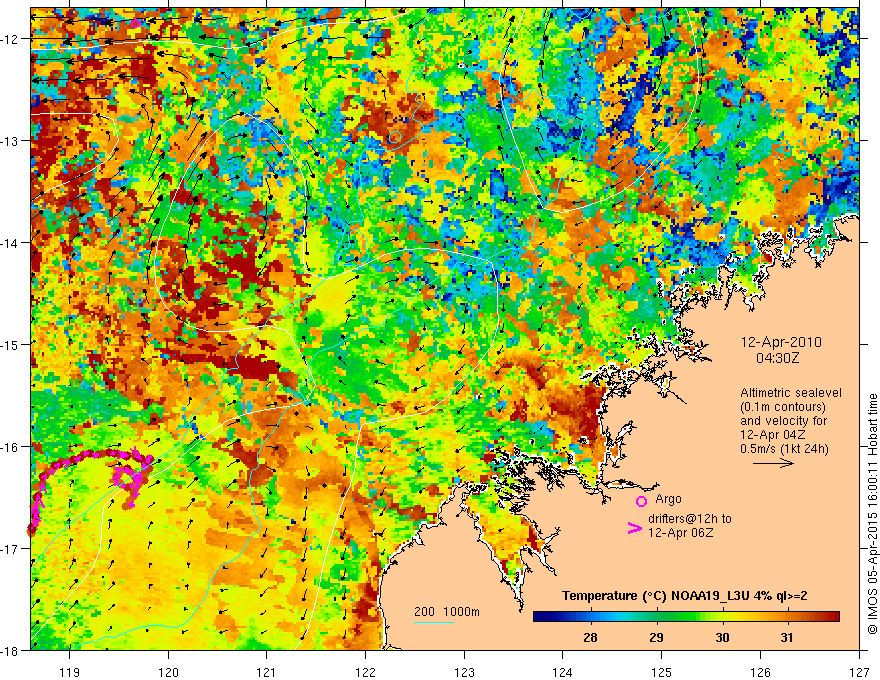This screenshot has width=880, height=680.
Task: Click the latitude -18 axis label
Action: tap(11, 650)
